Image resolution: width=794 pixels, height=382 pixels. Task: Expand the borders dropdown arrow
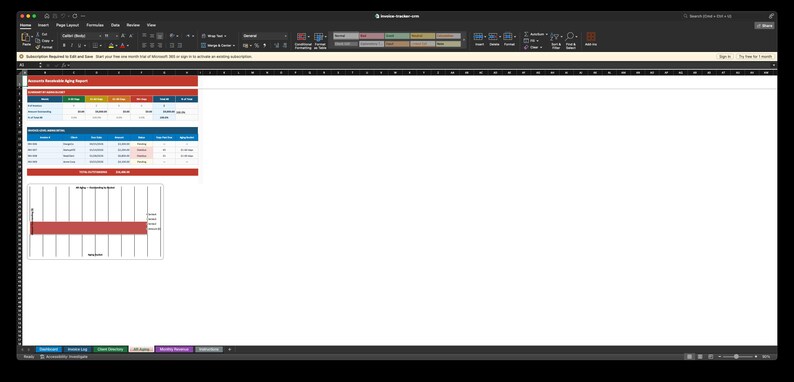[101, 46]
